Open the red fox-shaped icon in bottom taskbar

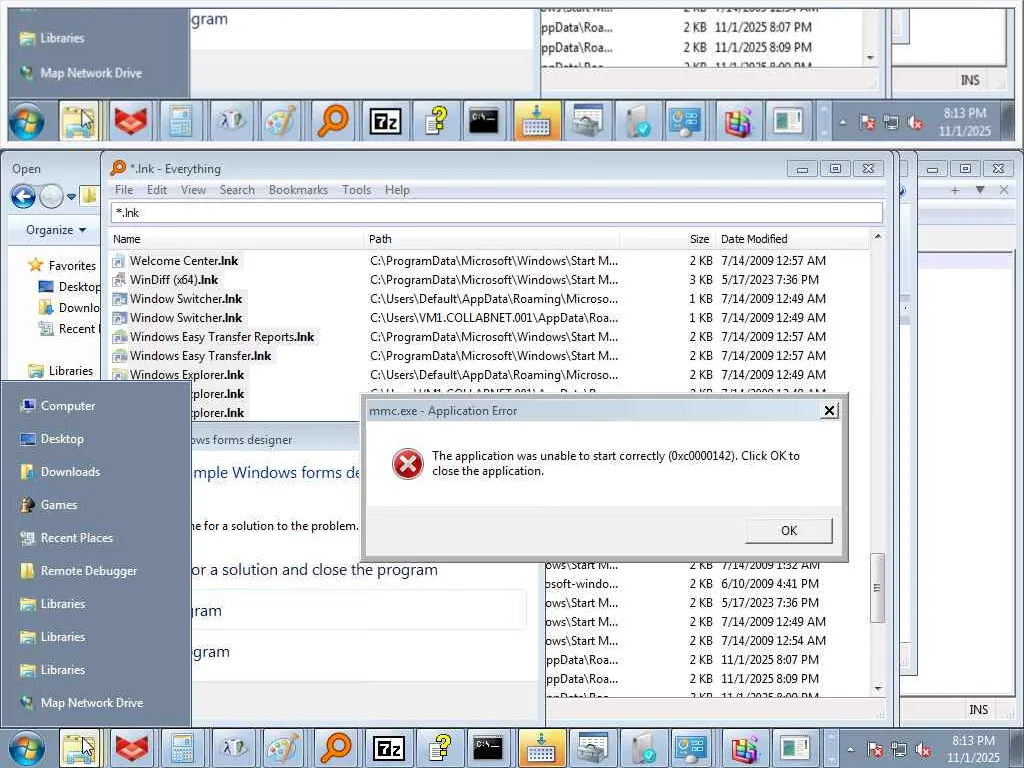point(131,748)
